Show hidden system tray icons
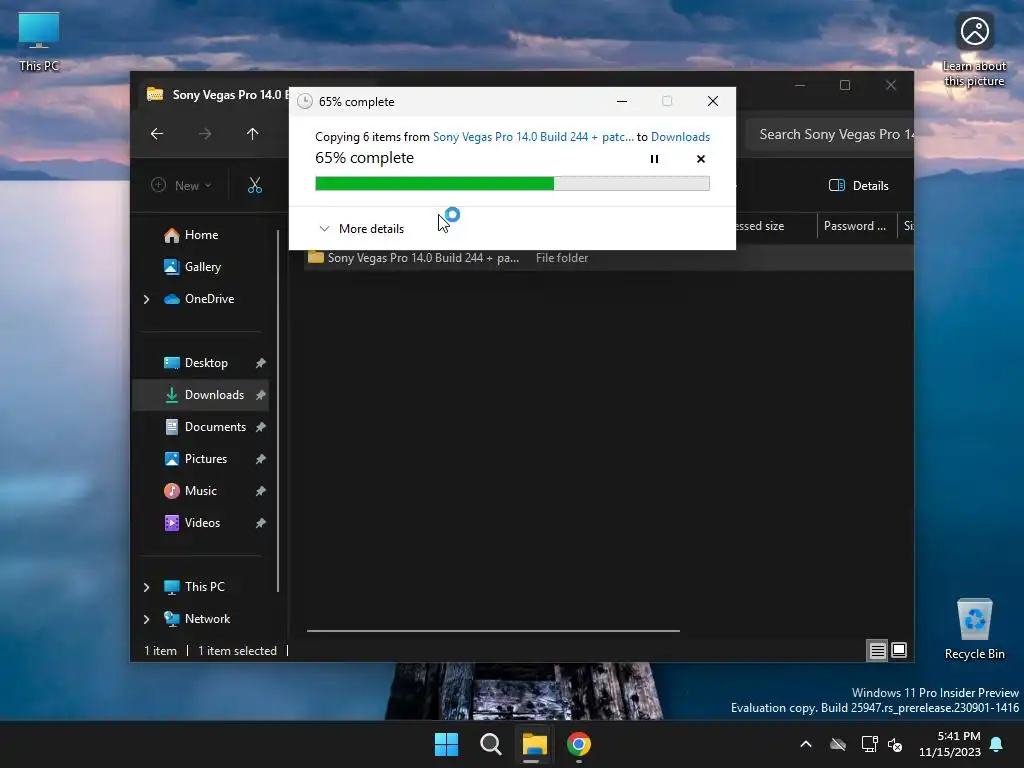Viewport: 1024px width, 768px height. pyautogui.click(x=806, y=744)
